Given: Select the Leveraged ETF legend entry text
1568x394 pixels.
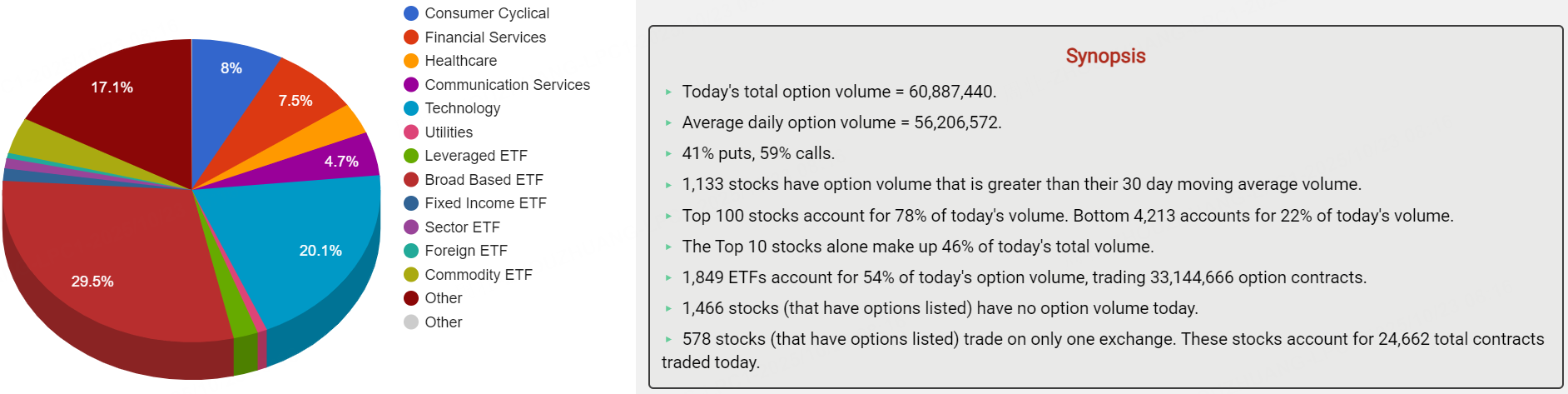Looking at the screenshot, I should click(475, 156).
